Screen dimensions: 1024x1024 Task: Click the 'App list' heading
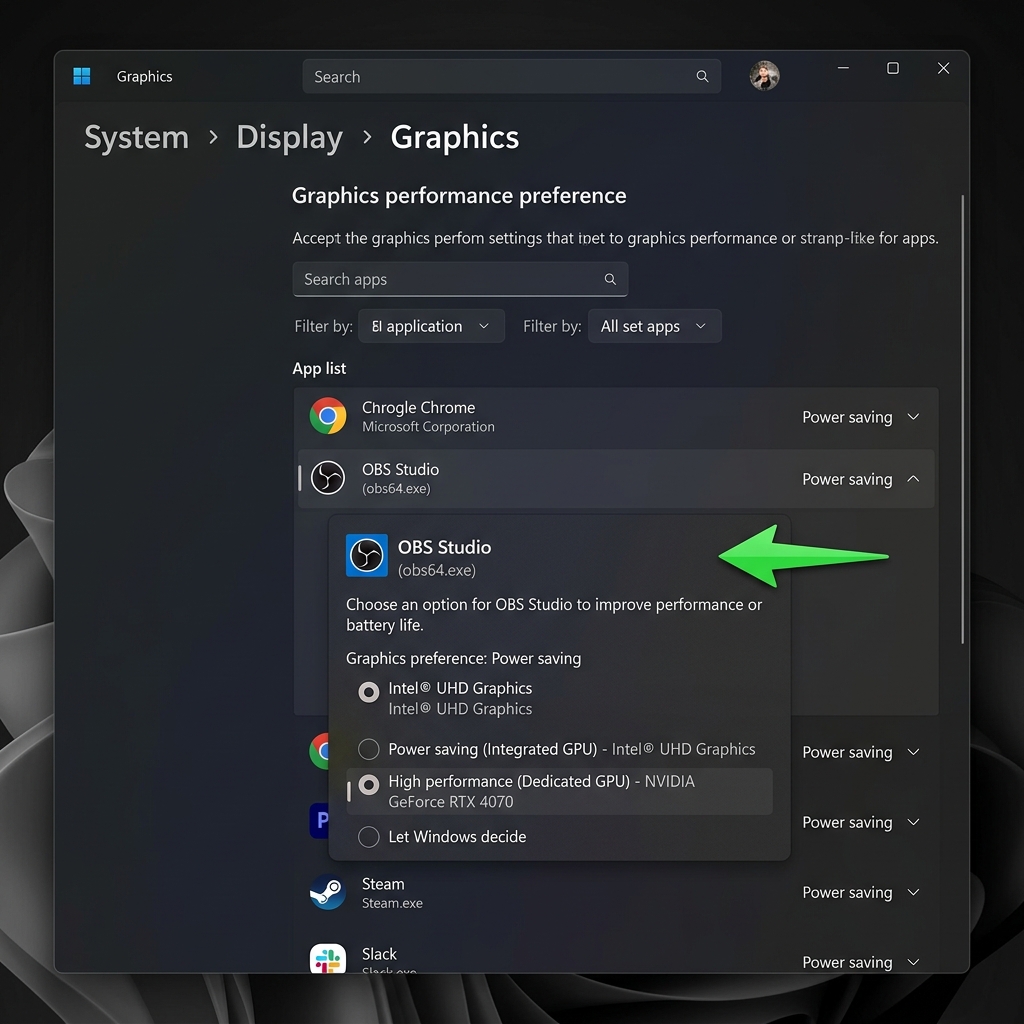click(x=319, y=368)
